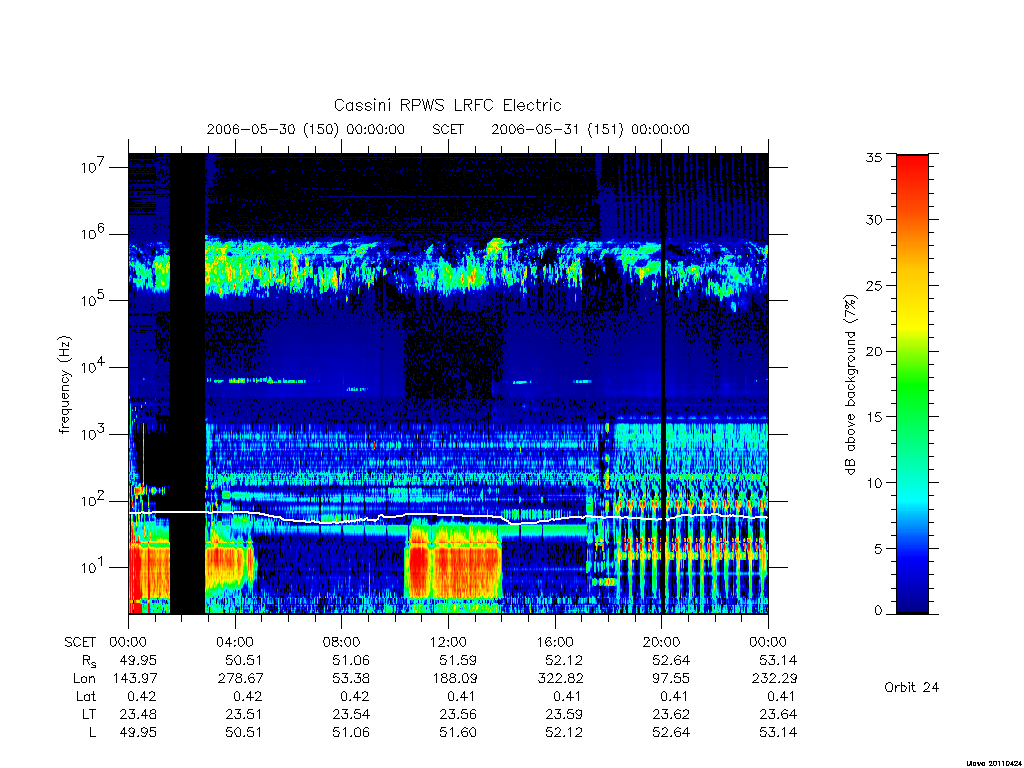This screenshot has height=768, width=1024.
Task: Click the 10^4 frequency tick label
Action: [x=94, y=368]
